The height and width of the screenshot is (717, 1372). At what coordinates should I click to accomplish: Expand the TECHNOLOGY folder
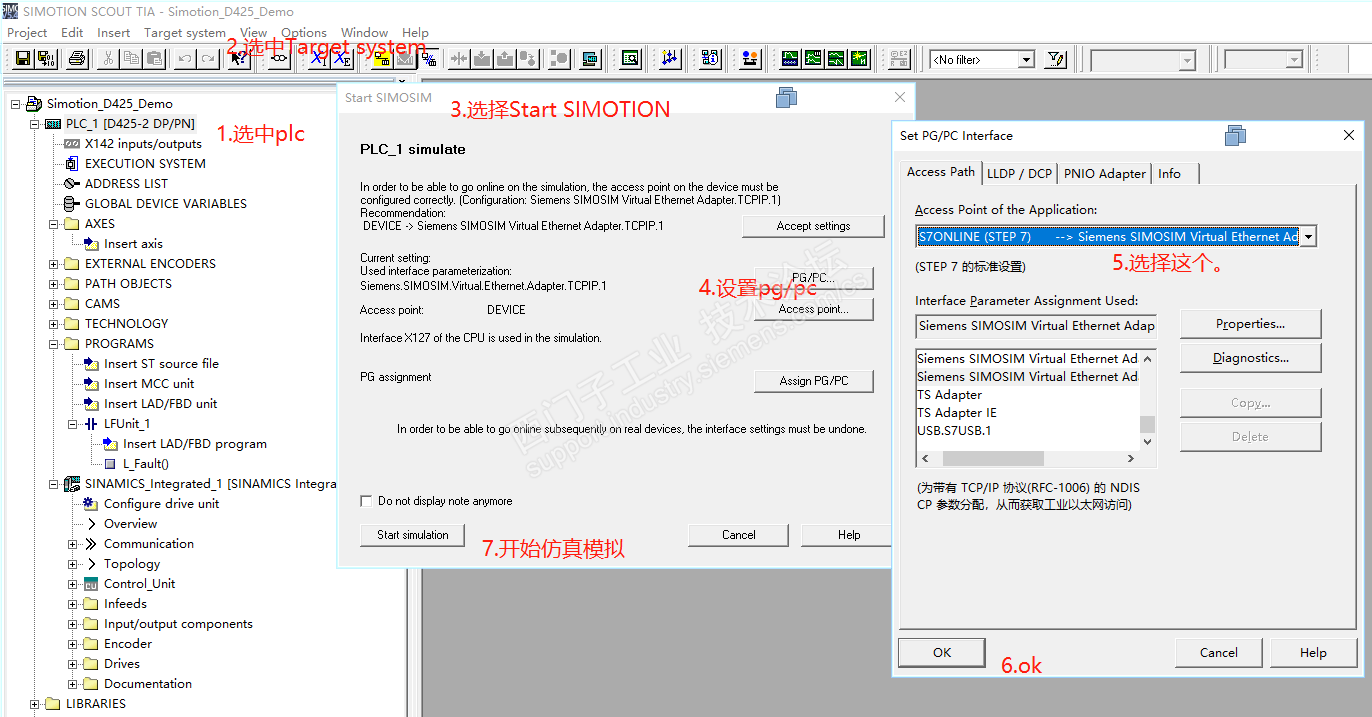point(53,324)
